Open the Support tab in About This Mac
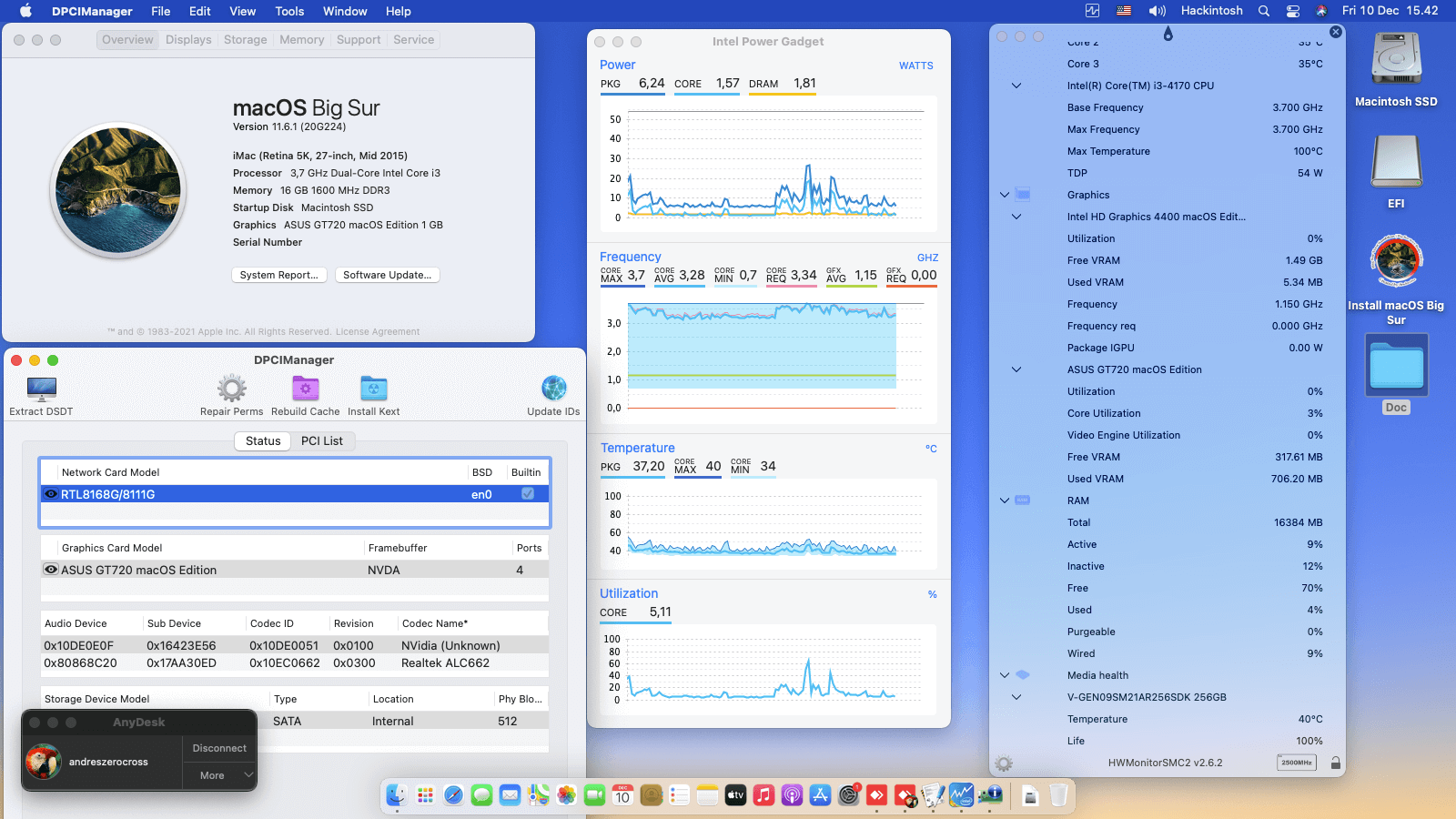The image size is (1456, 819). tap(359, 40)
